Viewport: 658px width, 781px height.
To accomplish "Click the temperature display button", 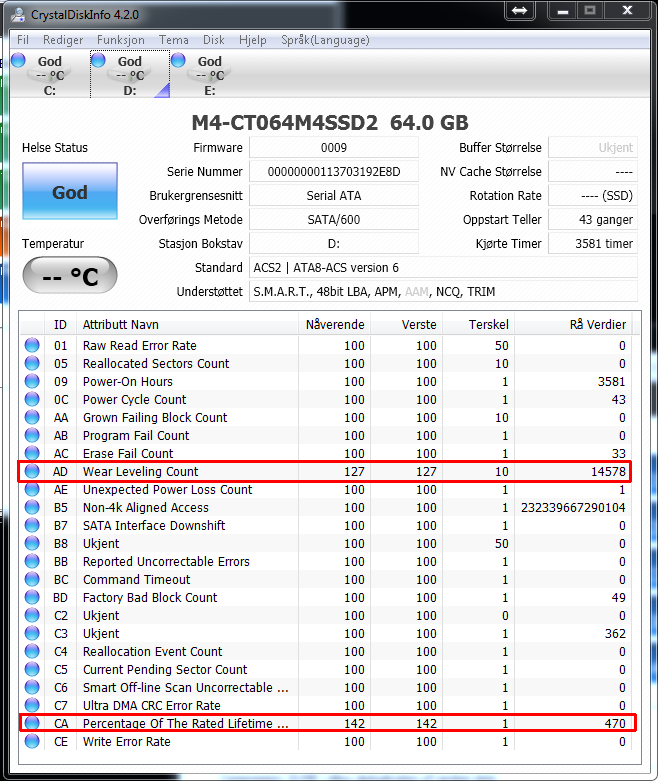I will (70, 275).
